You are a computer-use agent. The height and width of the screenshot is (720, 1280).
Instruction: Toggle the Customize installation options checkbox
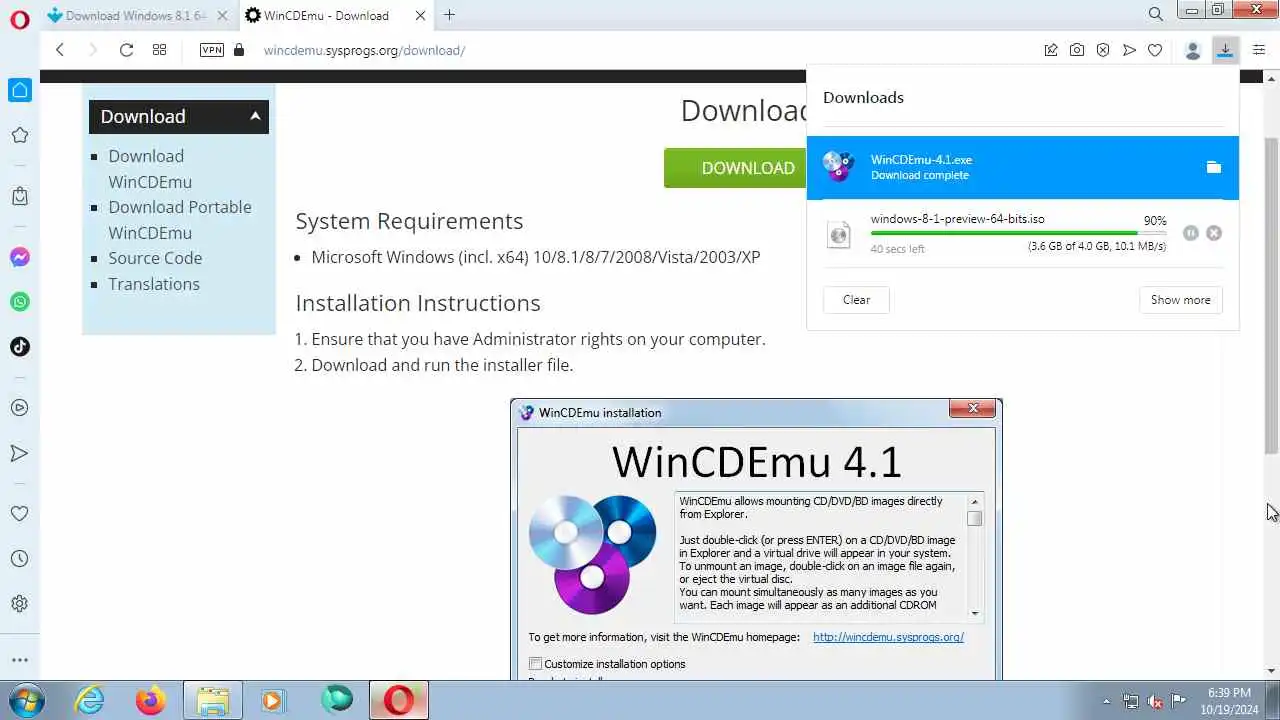point(536,664)
